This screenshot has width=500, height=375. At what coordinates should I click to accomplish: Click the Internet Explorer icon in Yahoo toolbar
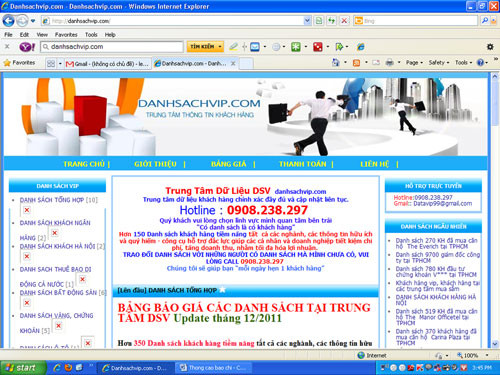coord(361,47)
